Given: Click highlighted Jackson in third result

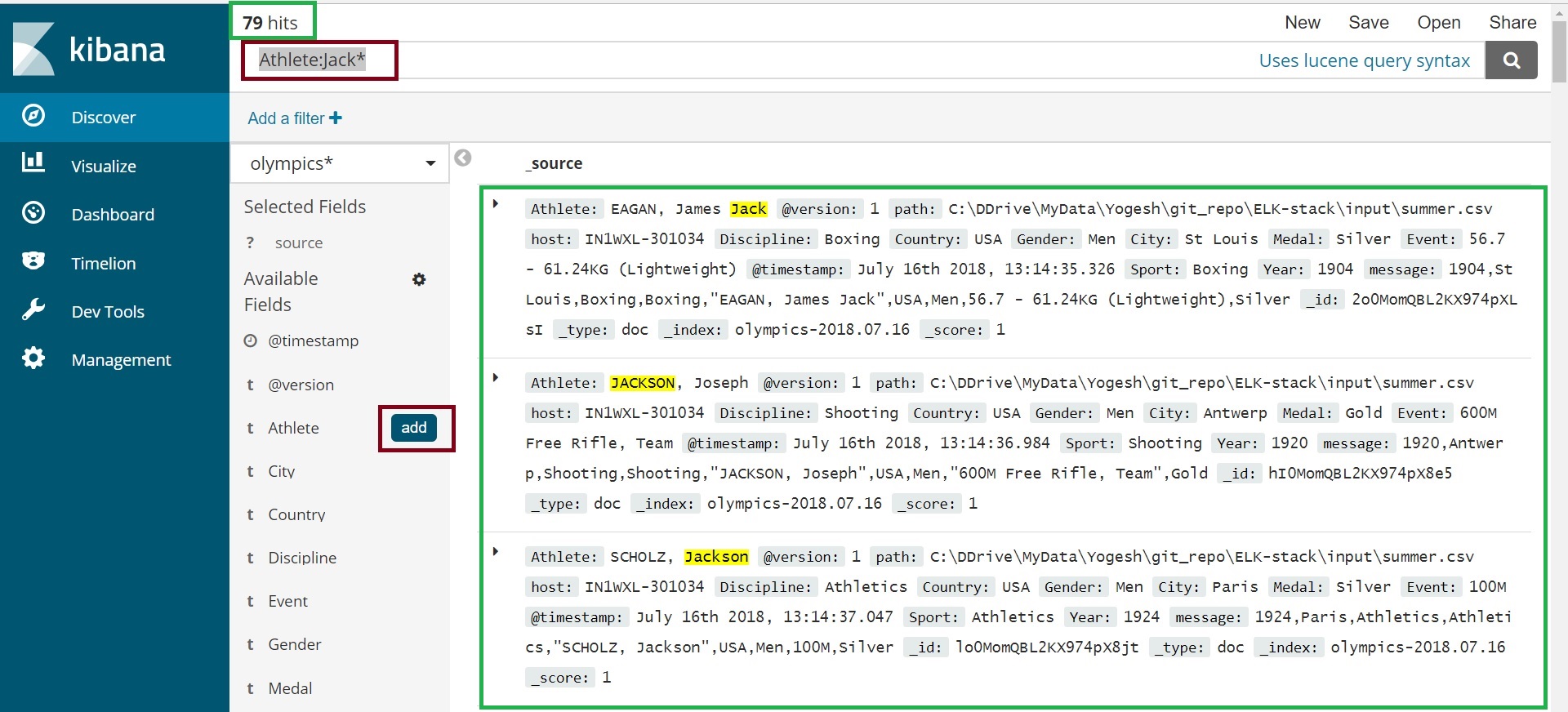Looking at the screenshot, I should click(x=716, y=557).
